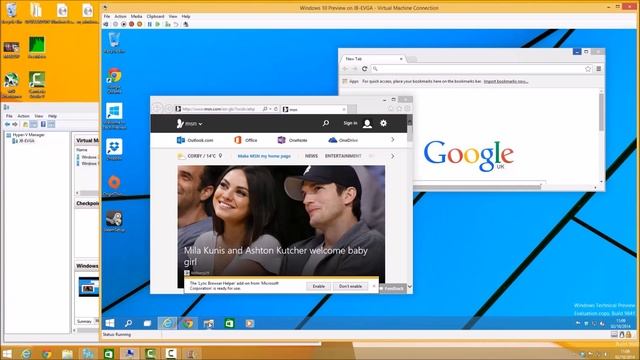Image resolution: width=640 pixels, height=360 pixels.
Task: Click Make MSN my home page link
Action: tap(264, 156)
